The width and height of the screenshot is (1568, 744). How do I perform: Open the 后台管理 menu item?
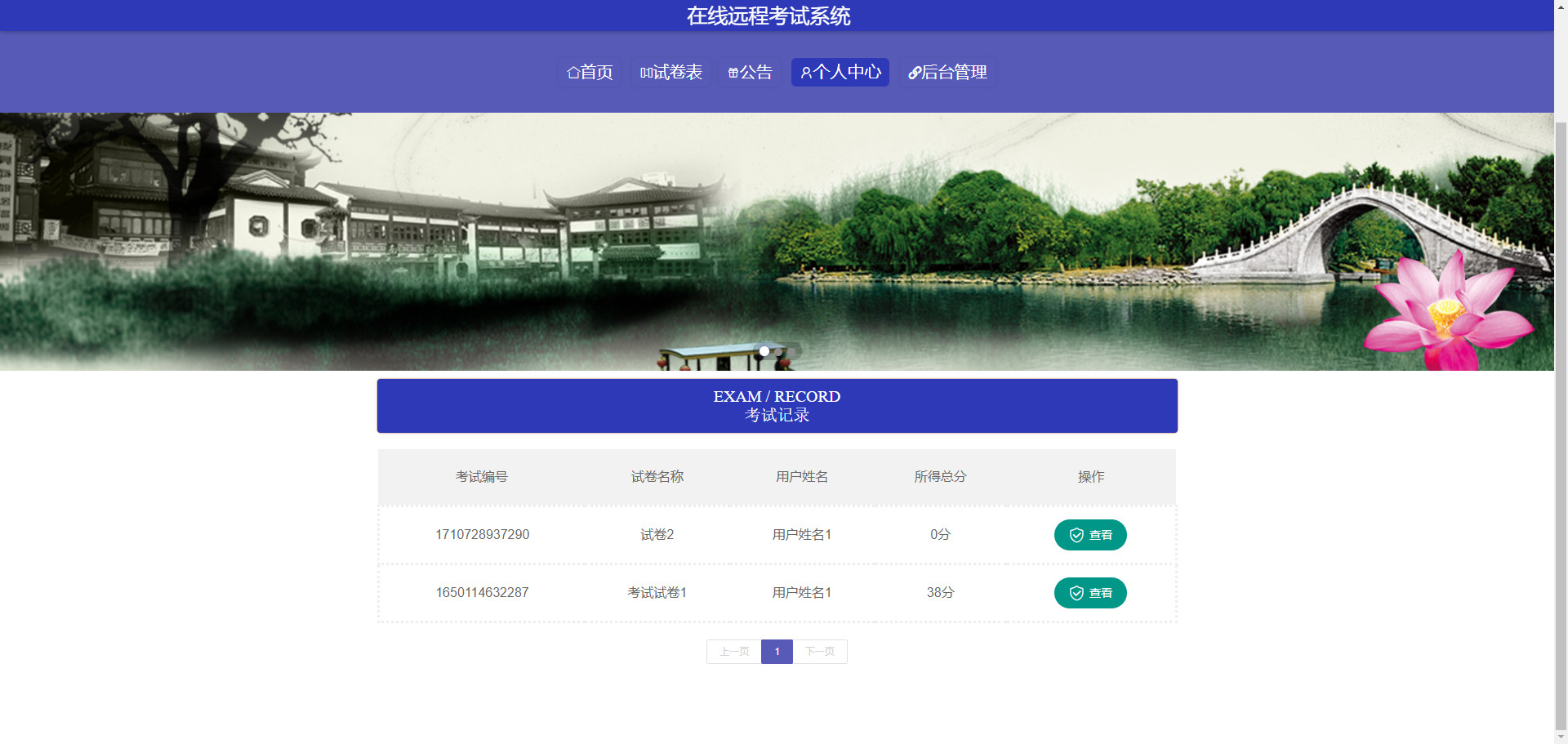pos(948,72)
